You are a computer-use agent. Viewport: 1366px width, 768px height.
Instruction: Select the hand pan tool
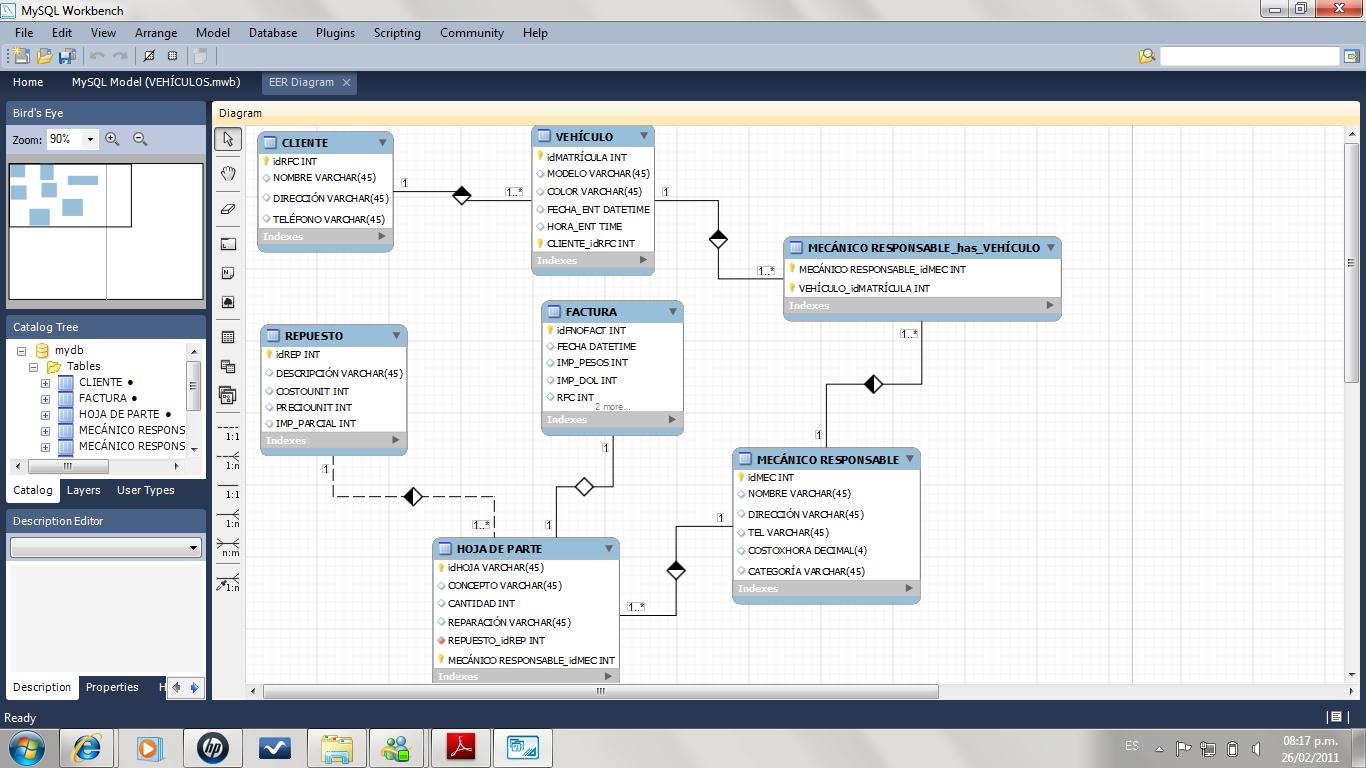(x=228, y=173)
